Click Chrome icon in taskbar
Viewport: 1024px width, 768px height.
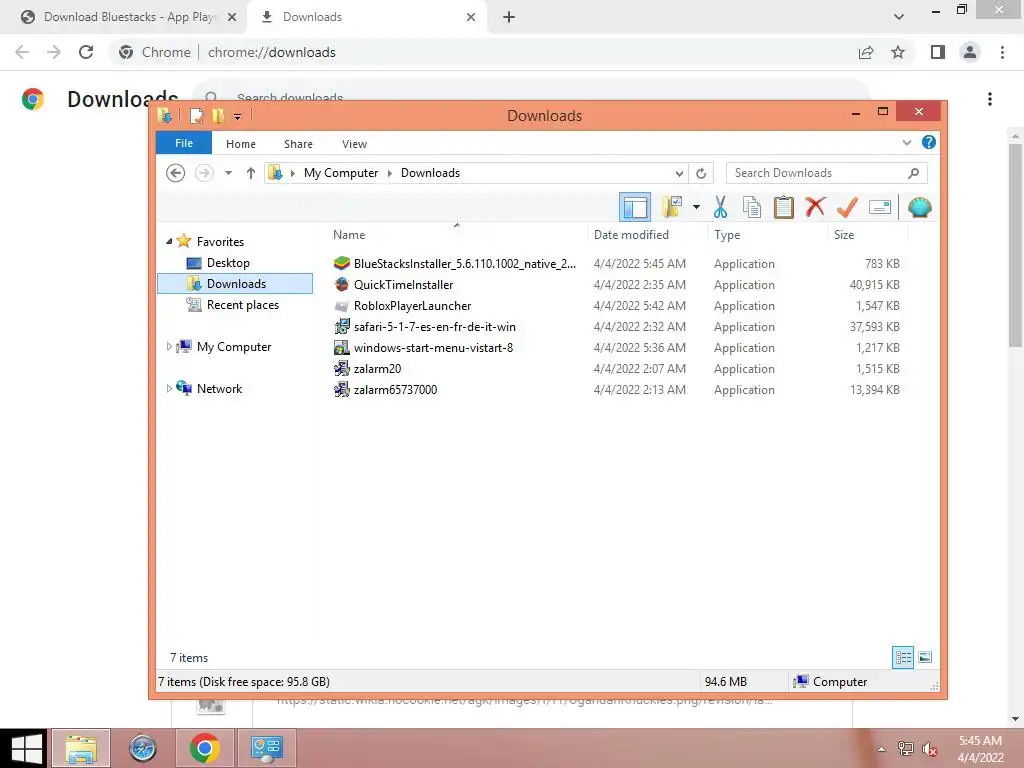click(x=205, y=748)
